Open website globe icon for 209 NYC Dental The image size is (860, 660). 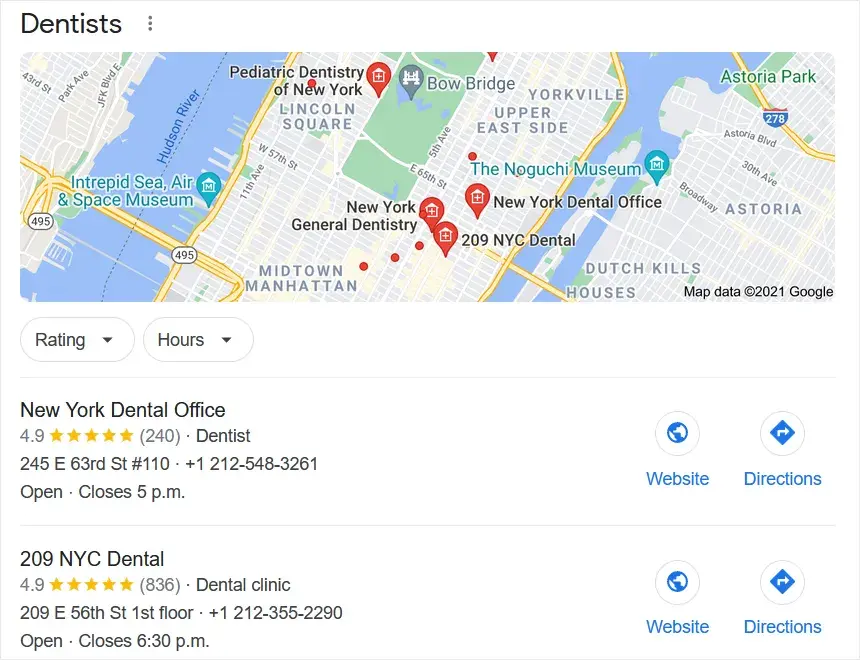point(677,582)
